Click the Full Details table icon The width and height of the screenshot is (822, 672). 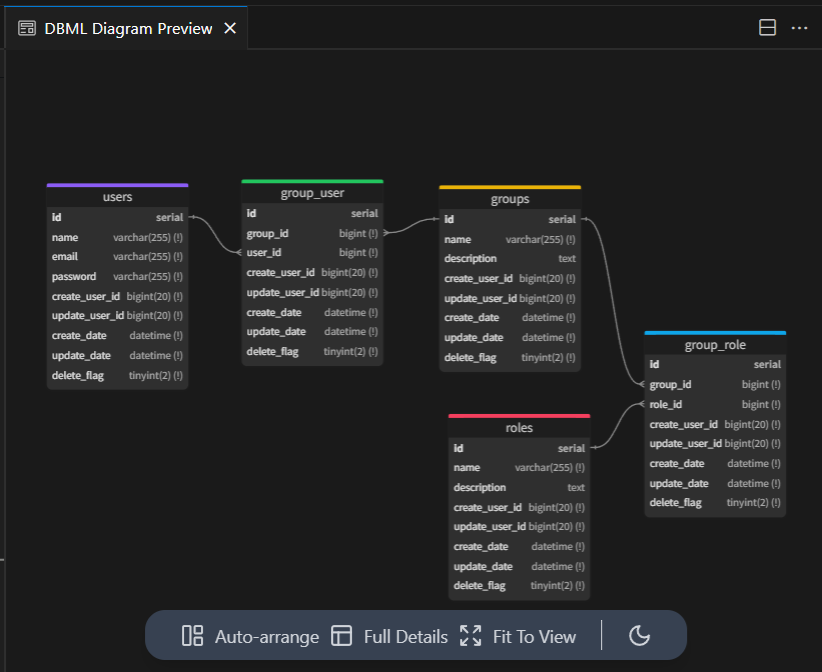[342, 636]
